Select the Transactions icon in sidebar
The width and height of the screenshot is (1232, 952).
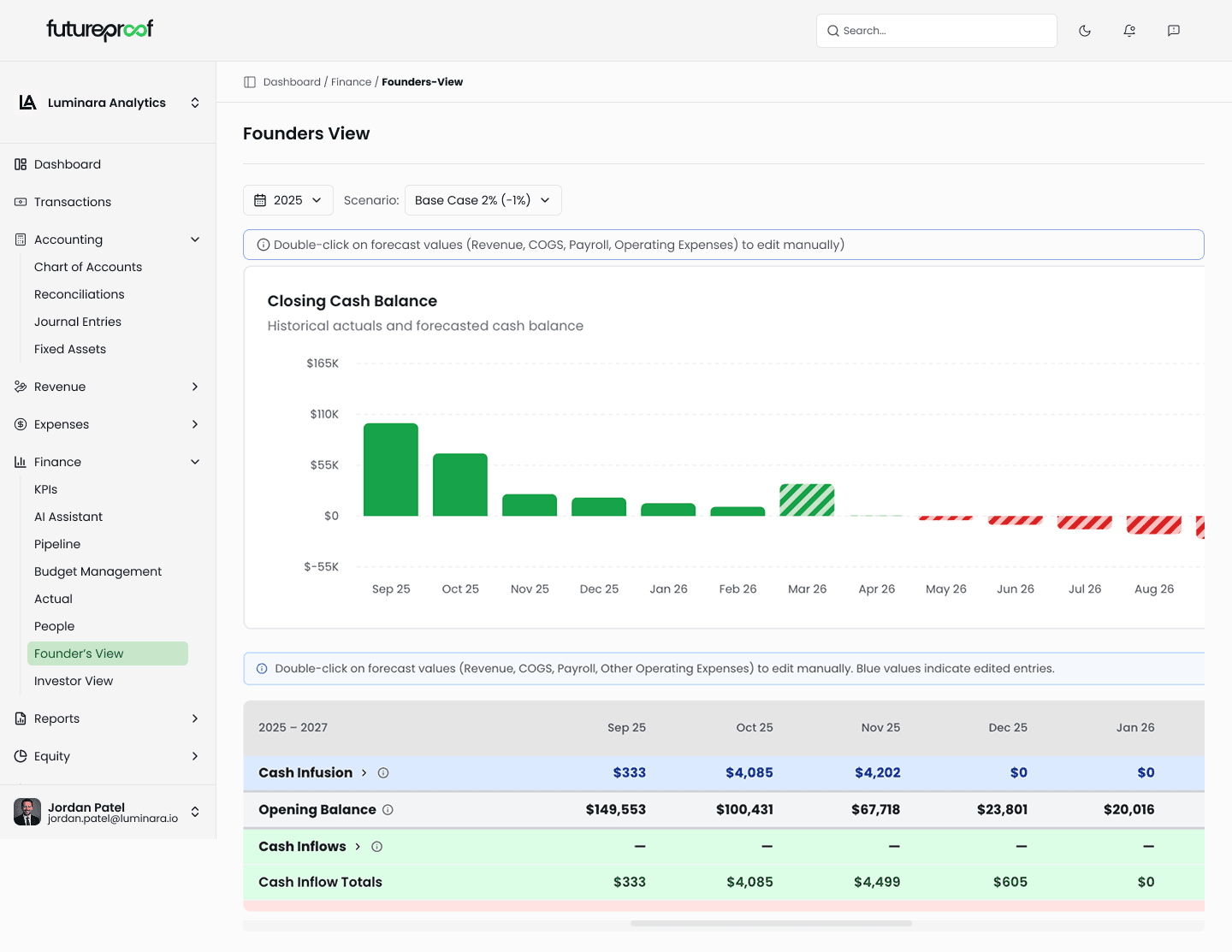coord(19,201)
